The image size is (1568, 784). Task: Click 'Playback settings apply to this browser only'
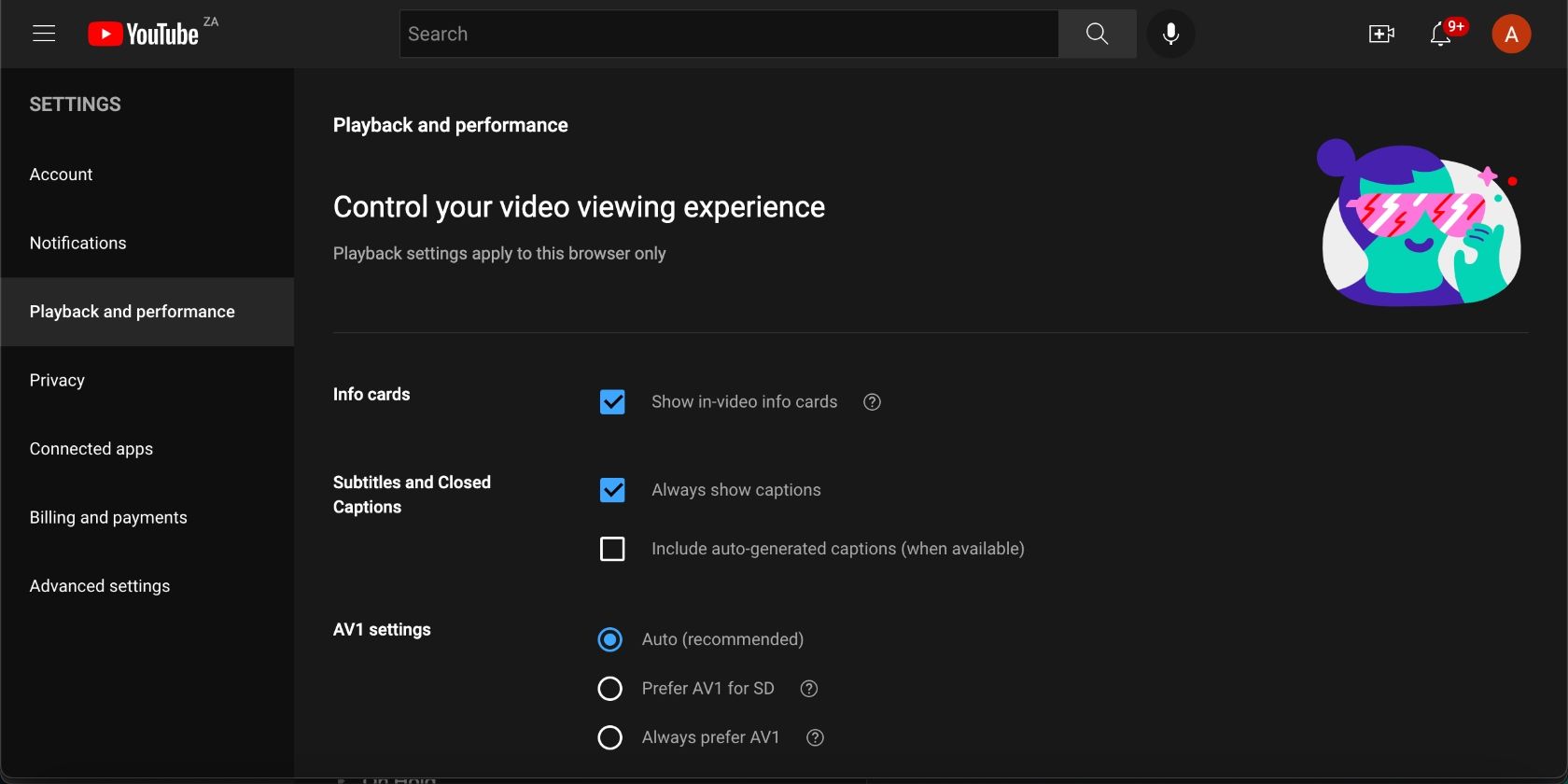[499, 254]
